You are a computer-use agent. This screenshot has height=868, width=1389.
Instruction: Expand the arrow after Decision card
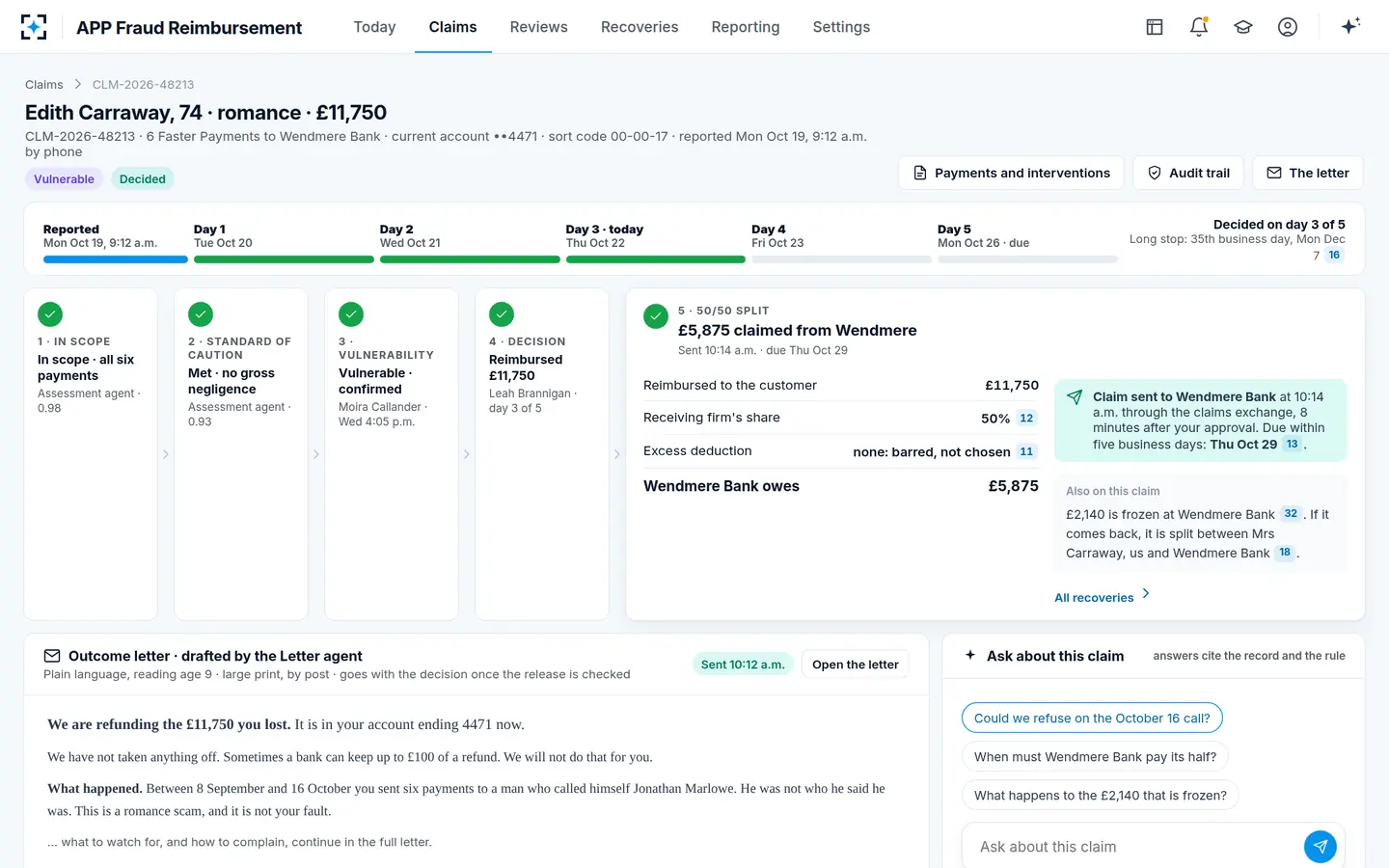(x=617, y=454)
